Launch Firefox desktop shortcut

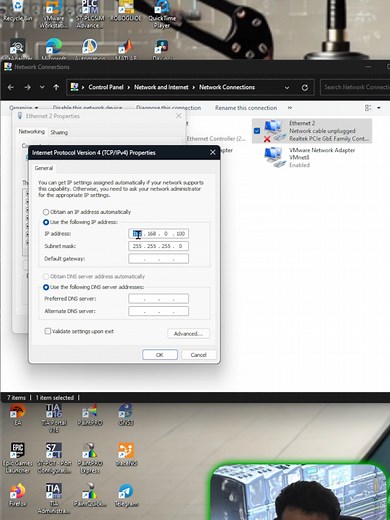(x=17, y=495)
